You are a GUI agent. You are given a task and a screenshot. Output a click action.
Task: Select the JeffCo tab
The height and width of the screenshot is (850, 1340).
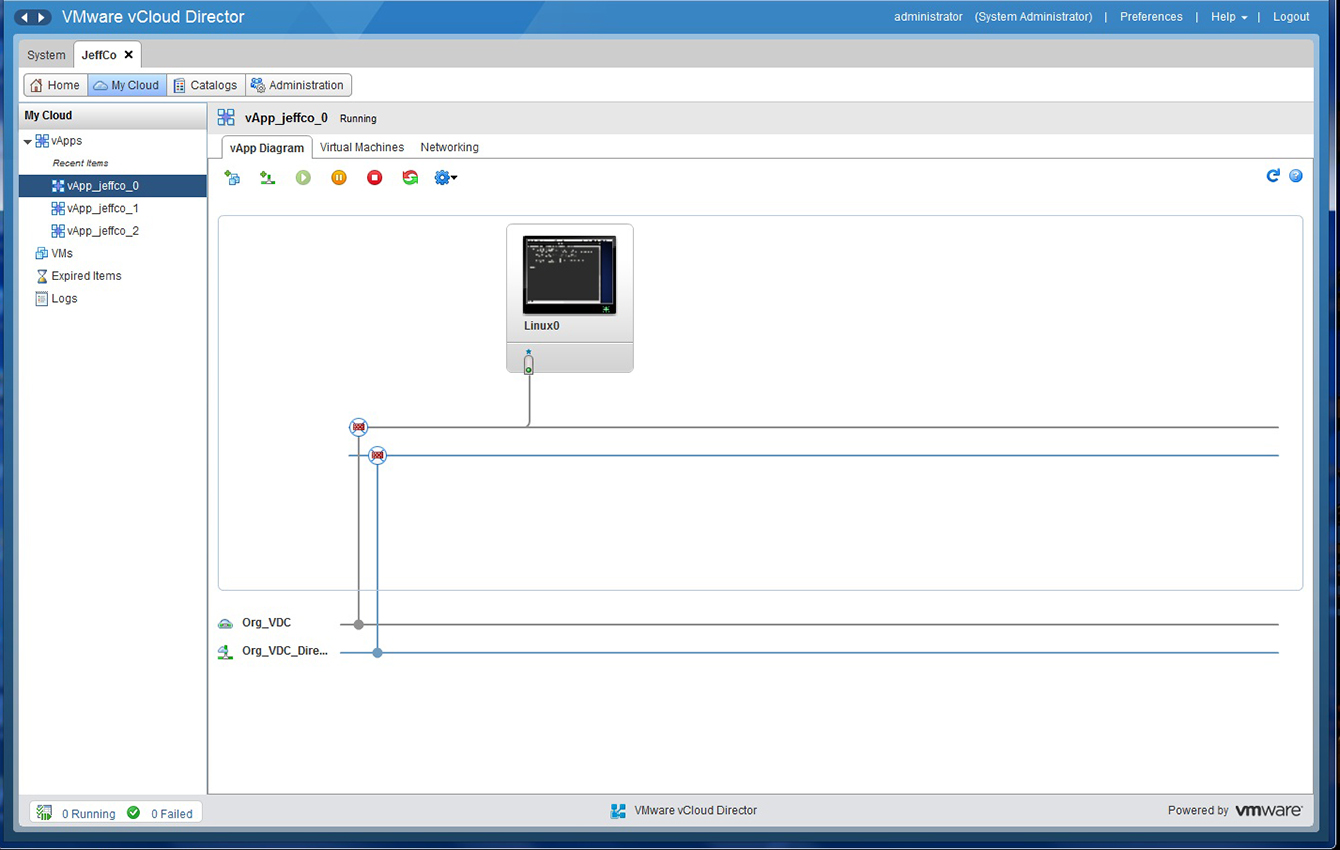pyautogui.click(x=99, y=55)
